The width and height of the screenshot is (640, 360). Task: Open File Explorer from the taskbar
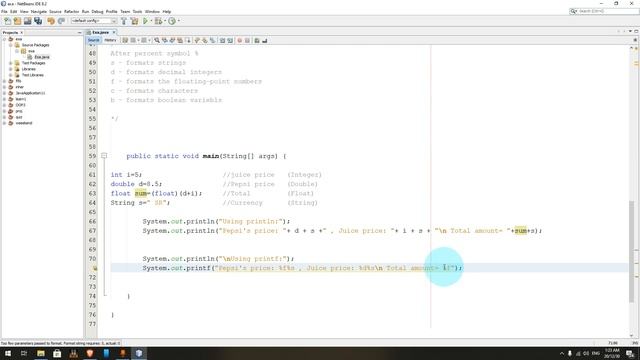[x=41, y=353]
